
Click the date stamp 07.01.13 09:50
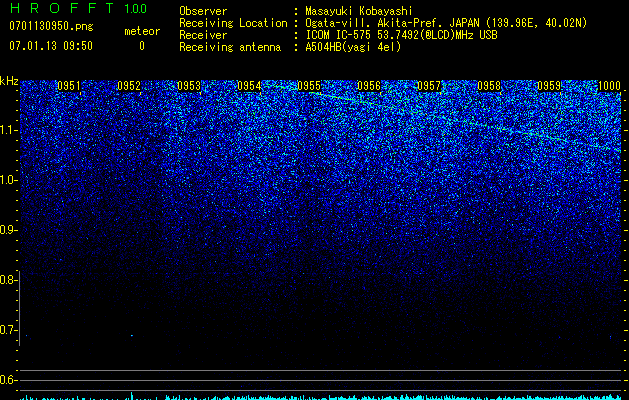51,46
